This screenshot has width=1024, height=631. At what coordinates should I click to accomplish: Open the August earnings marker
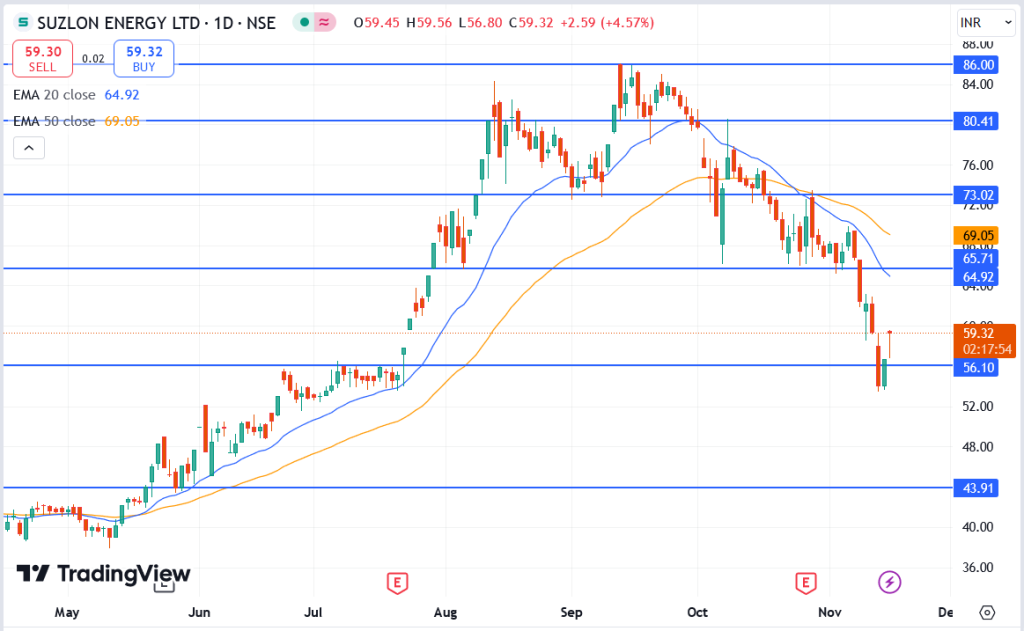point(398,582)
